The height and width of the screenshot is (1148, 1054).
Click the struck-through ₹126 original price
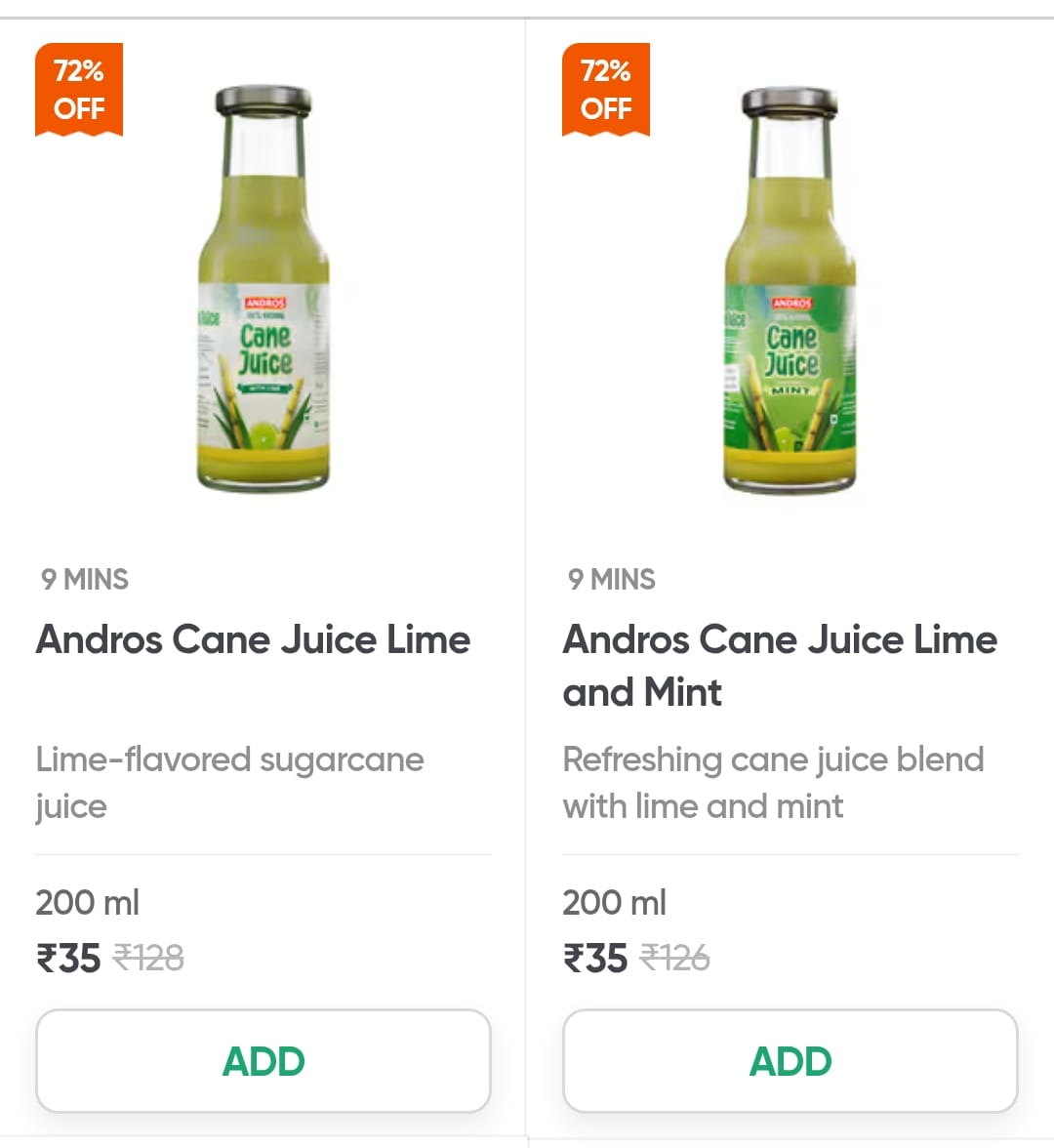click(675, 958)
